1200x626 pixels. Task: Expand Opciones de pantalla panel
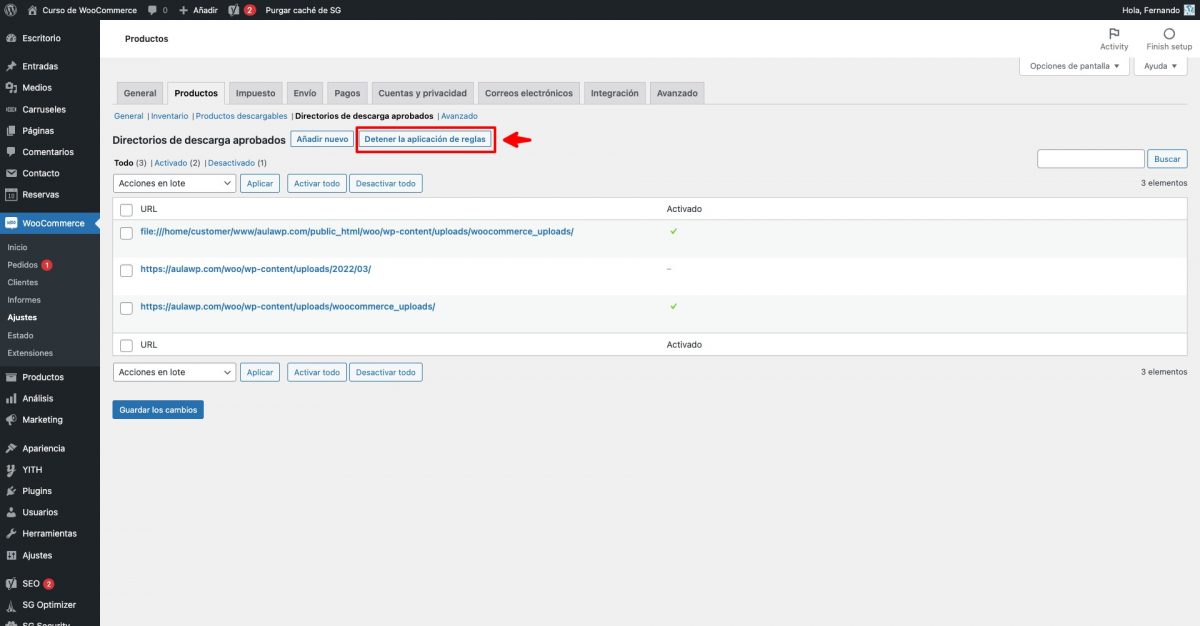click(x=1074, y=66)
